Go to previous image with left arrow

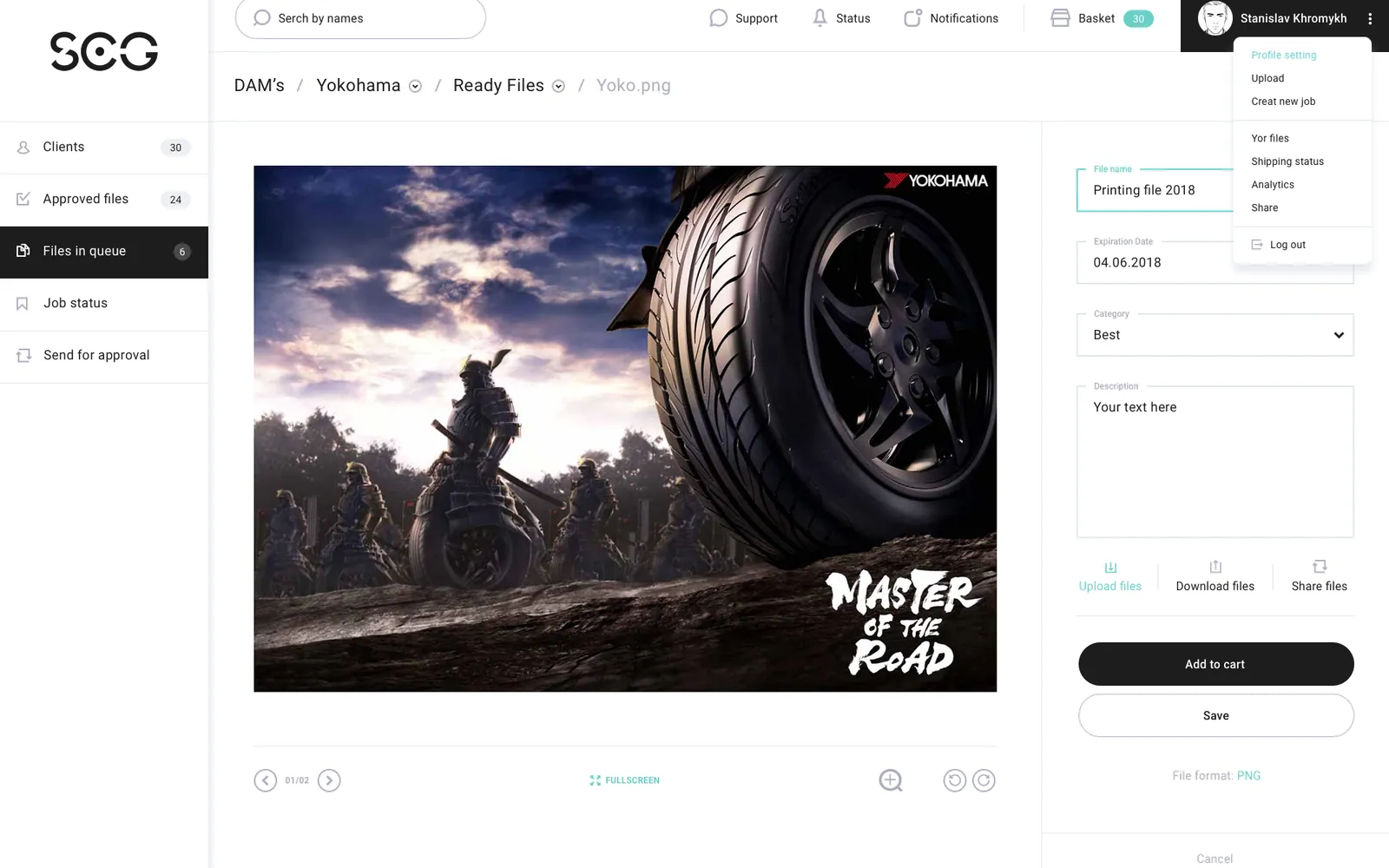pos(266,780)
